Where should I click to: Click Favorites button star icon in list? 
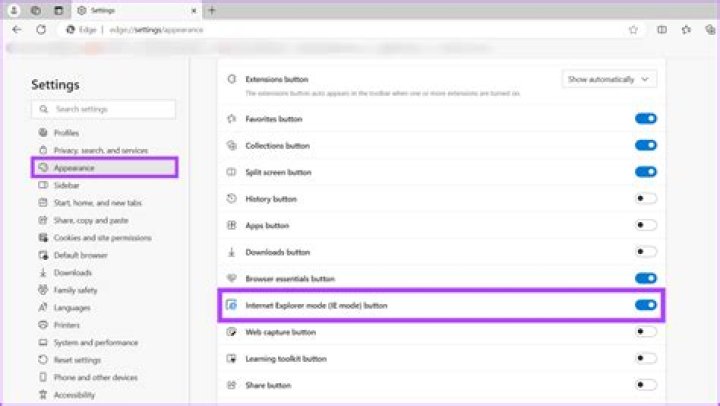(232, 119)
